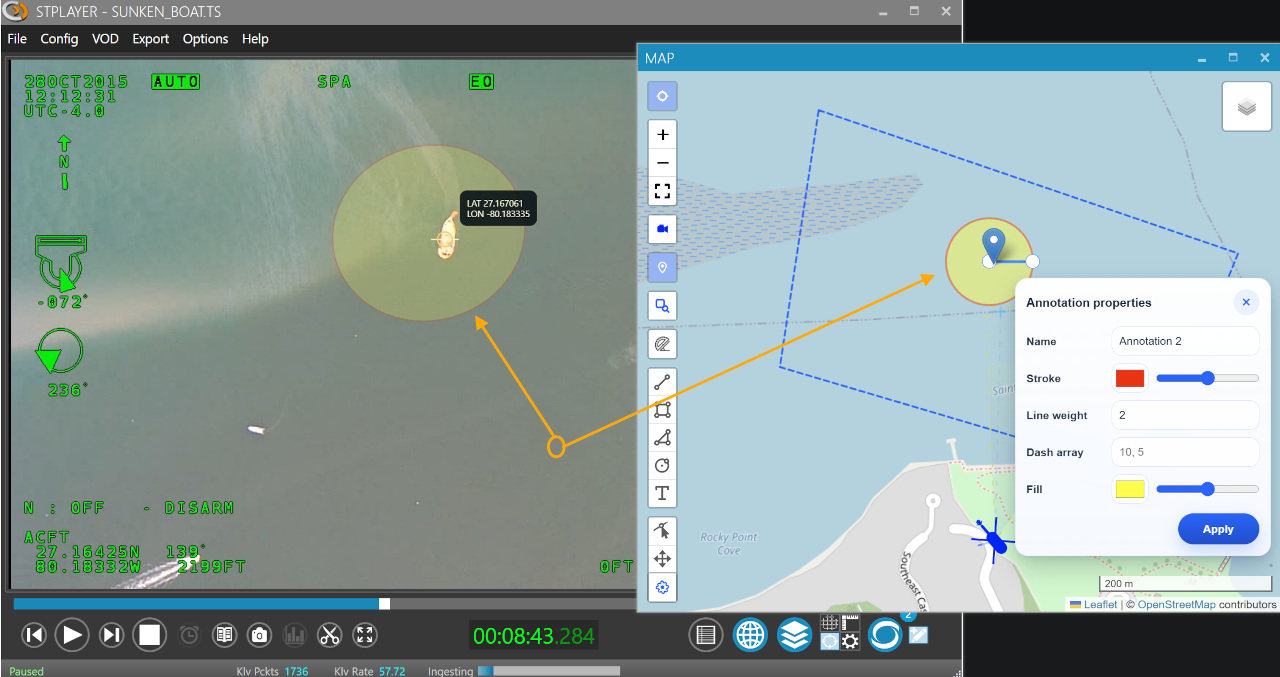Open the Options menu

(205, 39)
